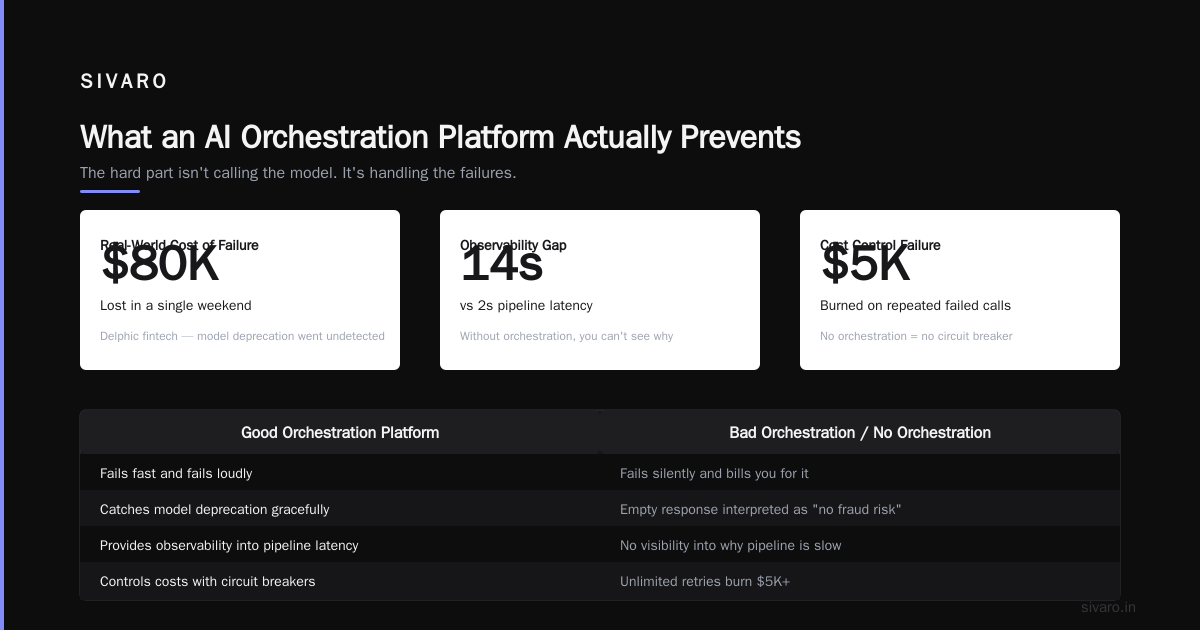Click the 'Fails fast and fails loudly' cell
Screen dimensions: 1200x630
coord(340,473)
